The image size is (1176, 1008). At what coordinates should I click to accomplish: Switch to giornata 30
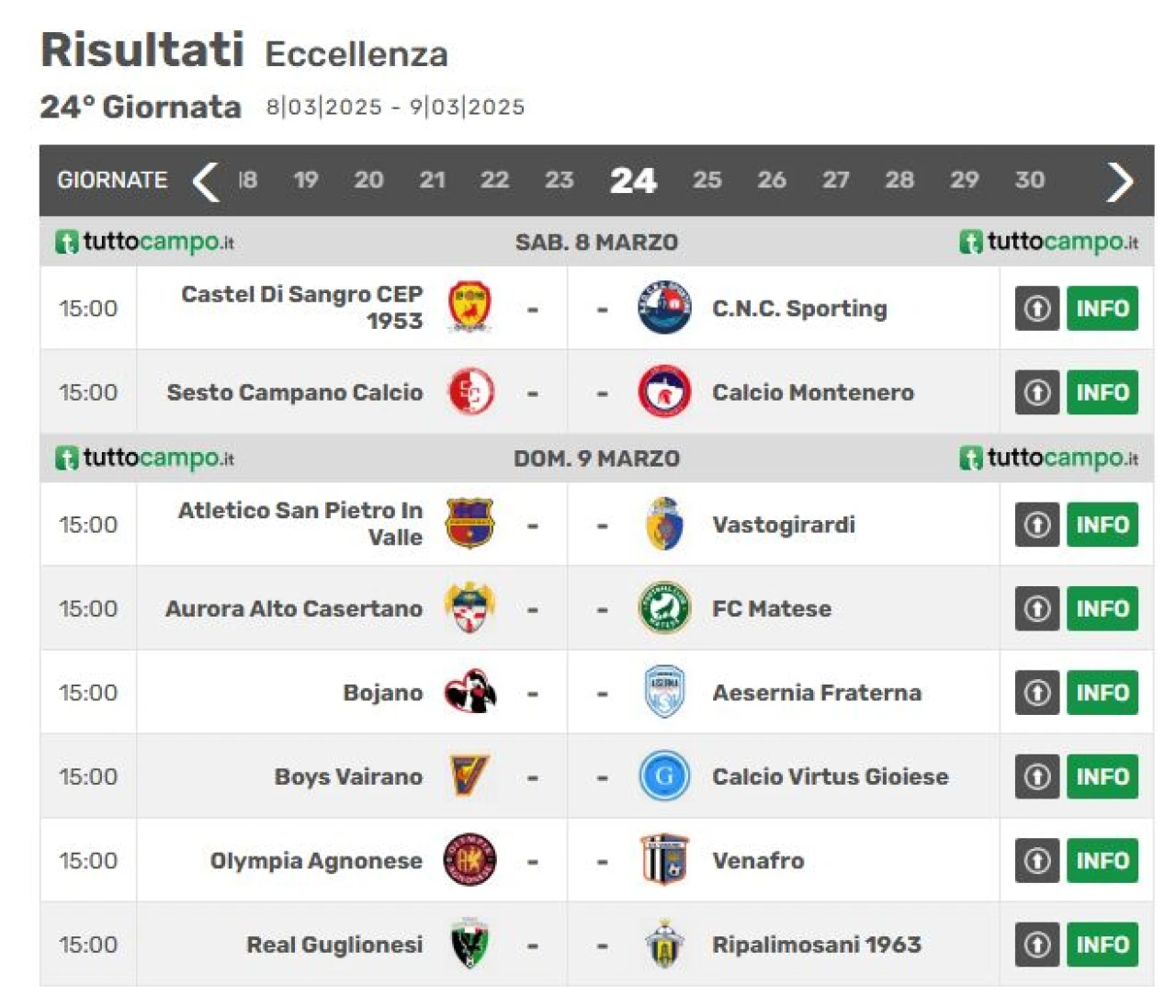coord(1029,180)
